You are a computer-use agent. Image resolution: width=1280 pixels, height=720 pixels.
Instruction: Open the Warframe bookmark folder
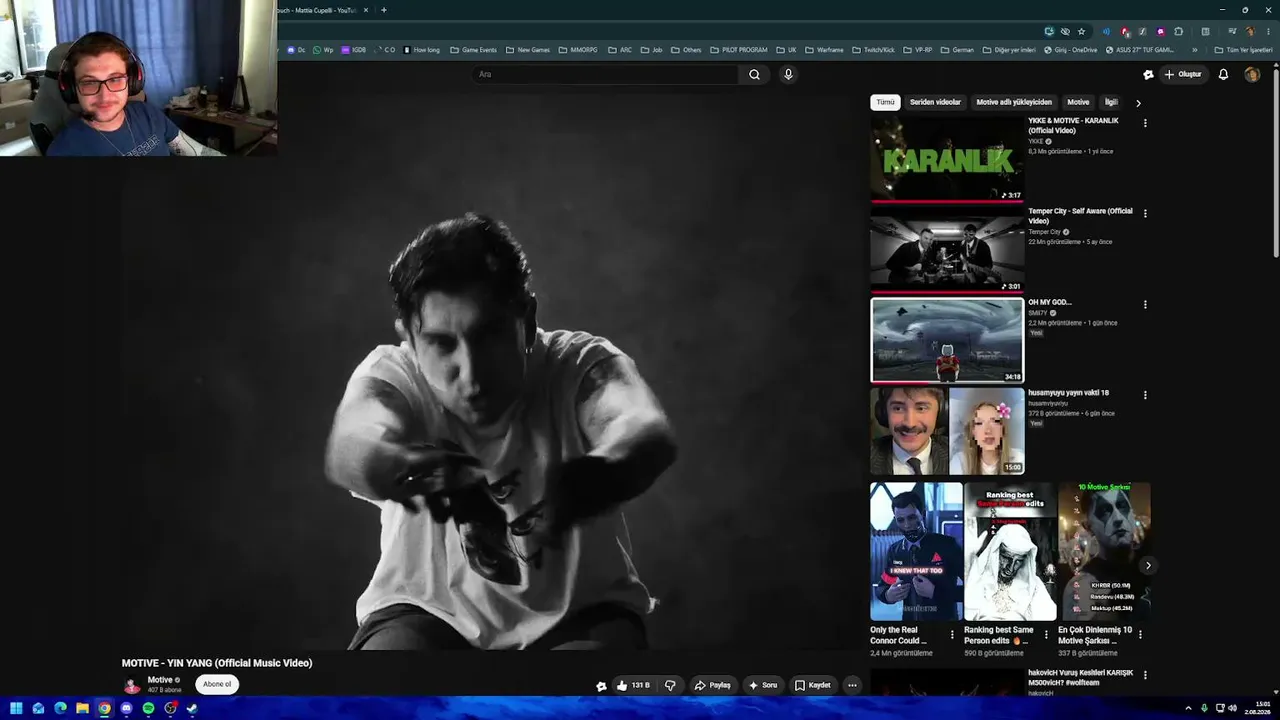point(825,50)
